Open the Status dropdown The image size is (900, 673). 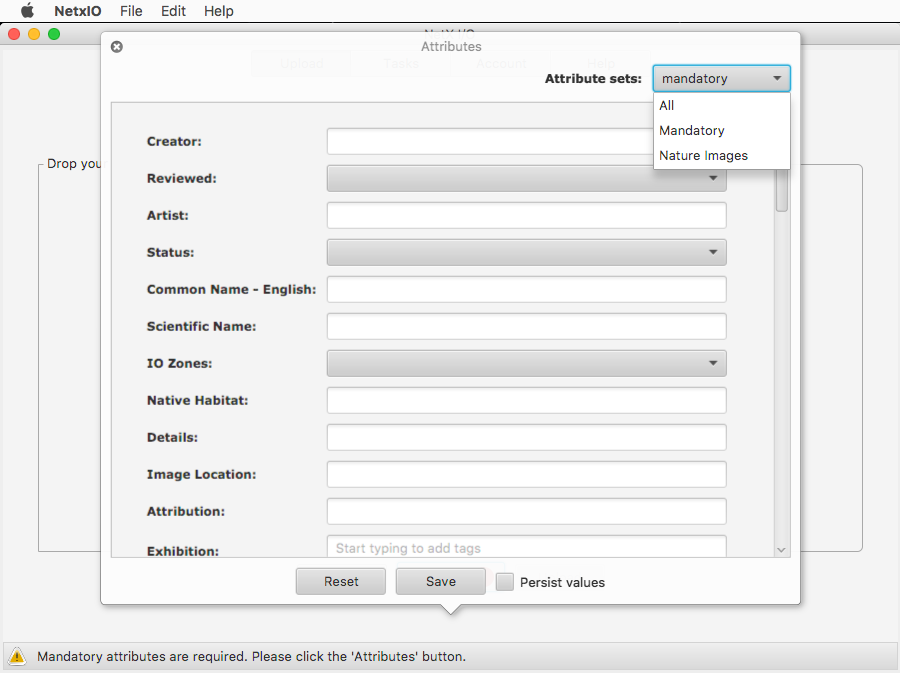point(526,252)
